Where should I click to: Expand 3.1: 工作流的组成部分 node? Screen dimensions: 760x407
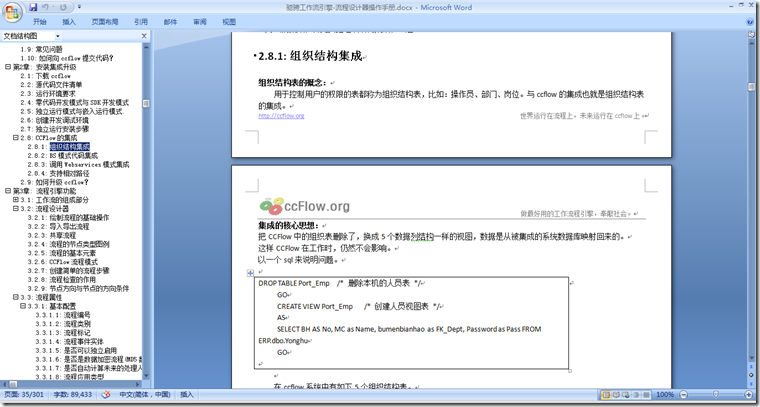16,200
